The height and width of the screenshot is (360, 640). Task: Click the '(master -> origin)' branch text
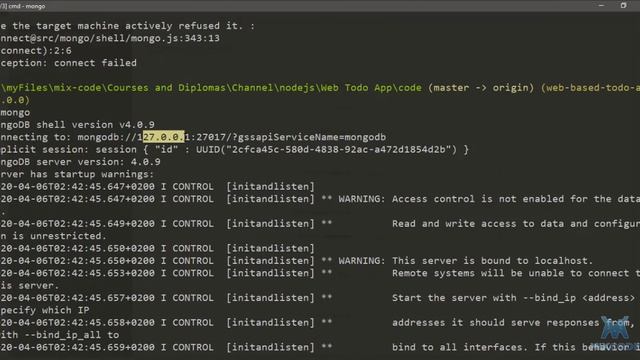pyautogui.click(x=481, y=88)
